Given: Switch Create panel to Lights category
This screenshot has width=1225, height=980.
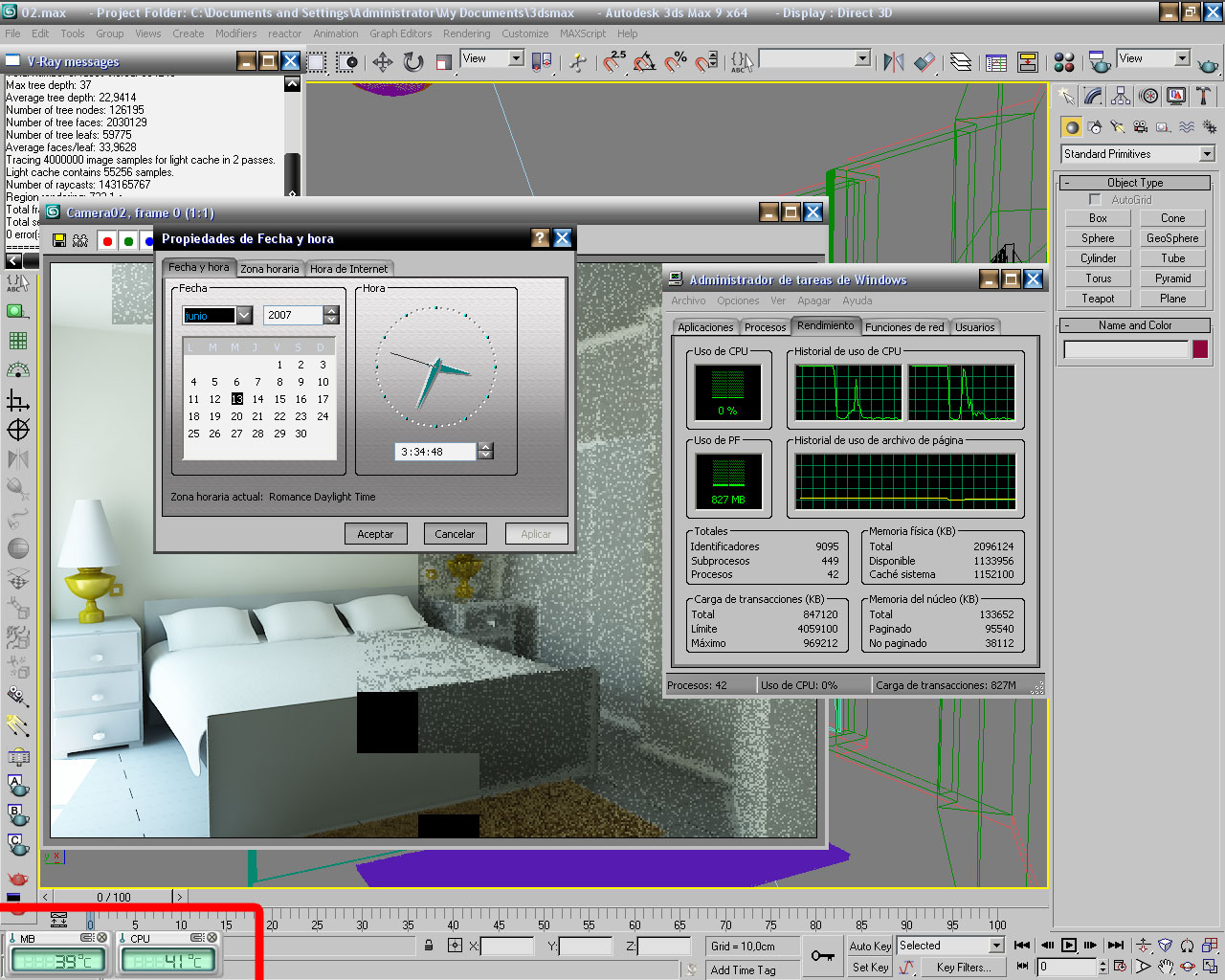Looking at the screenshot, I should (1118, 126).
